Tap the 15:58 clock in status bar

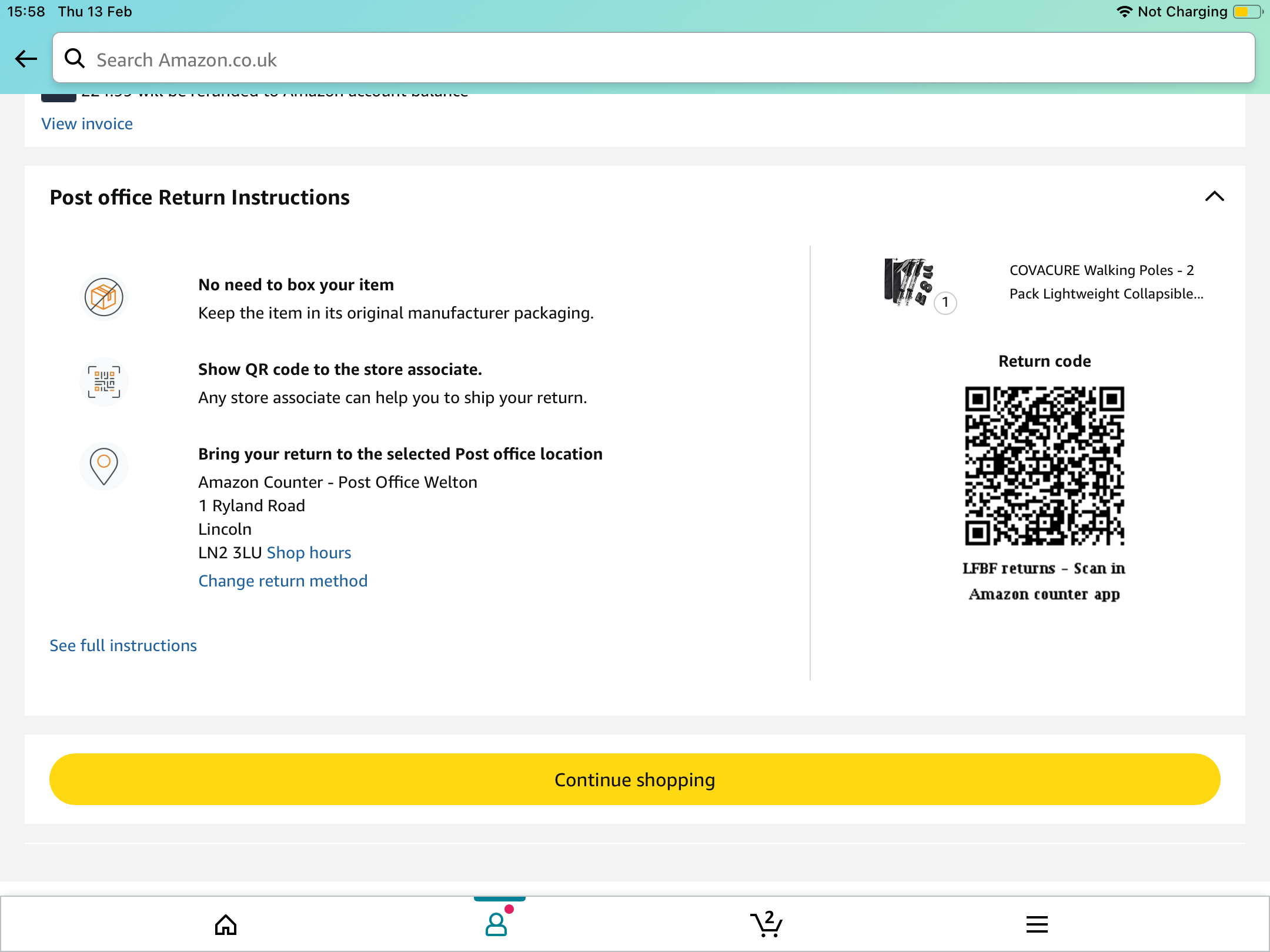point(26,12)
